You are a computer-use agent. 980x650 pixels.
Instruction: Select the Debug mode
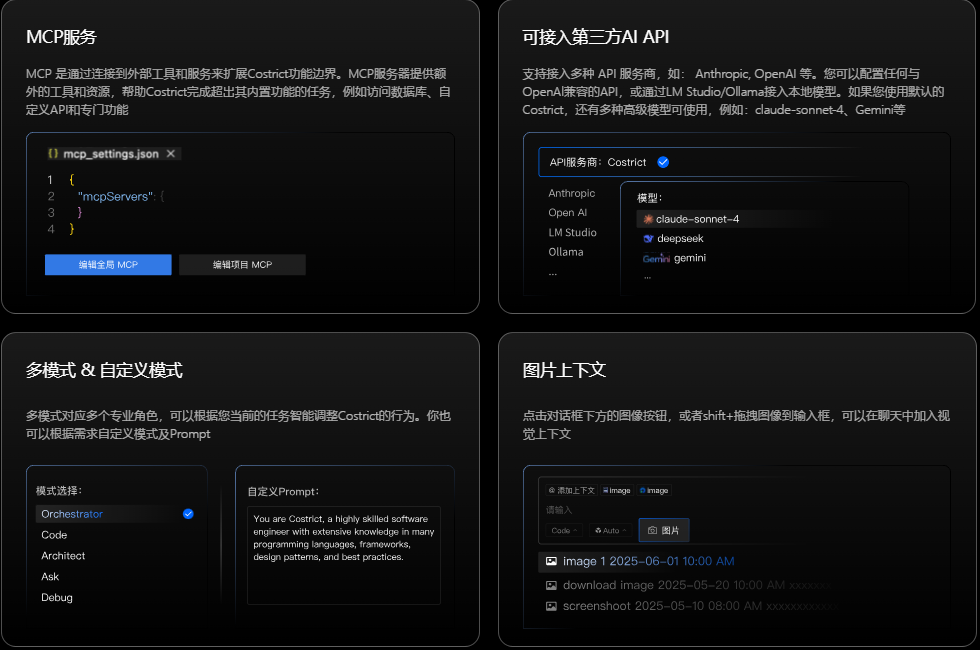tap(57, 598)
